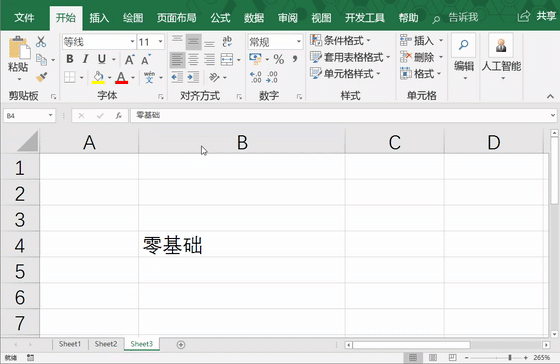Switch to 公式 tab
The image size is (560, 364).
(x=220, y=18)
